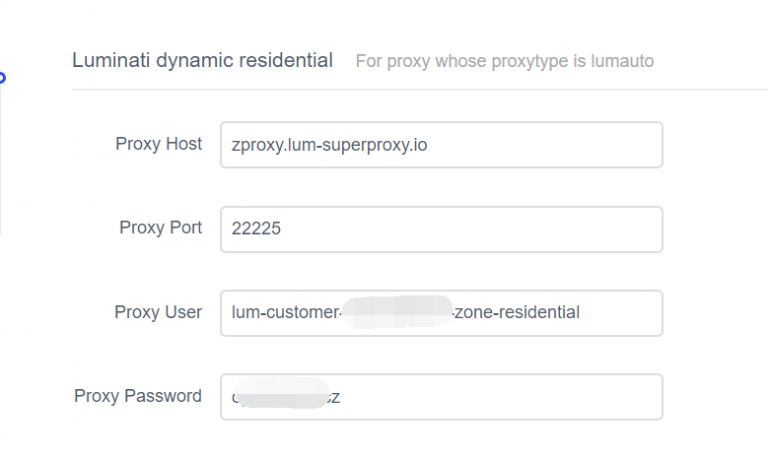This screenshot has width=768, height=459.
Task: Click the "lum-customer" text in Proxy User
Action: [x=284, y=313]
